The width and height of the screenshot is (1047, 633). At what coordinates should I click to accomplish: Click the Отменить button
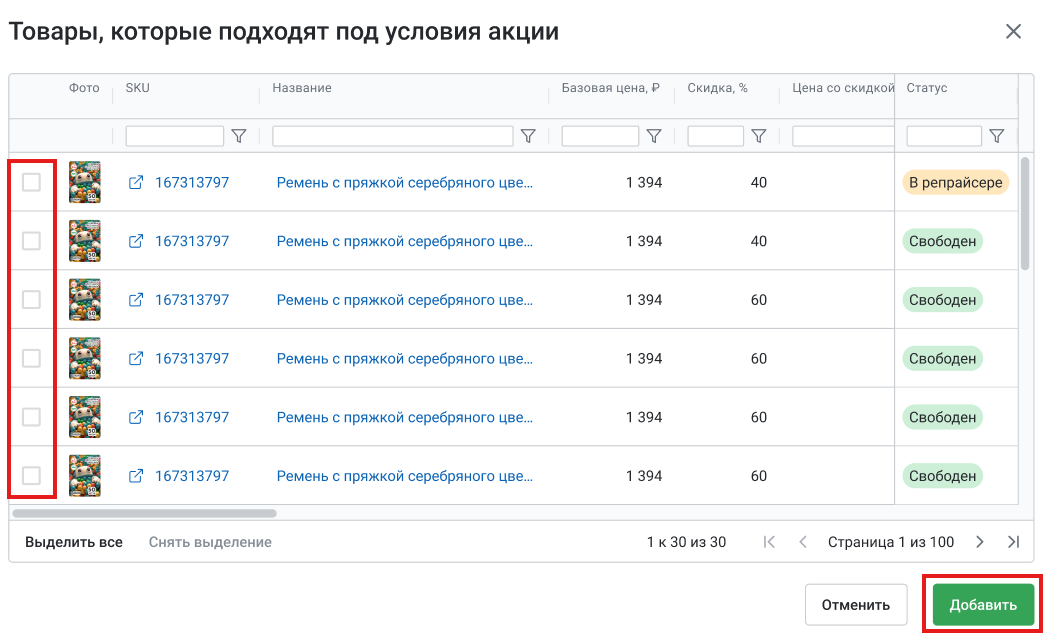(x=856, y=605)
